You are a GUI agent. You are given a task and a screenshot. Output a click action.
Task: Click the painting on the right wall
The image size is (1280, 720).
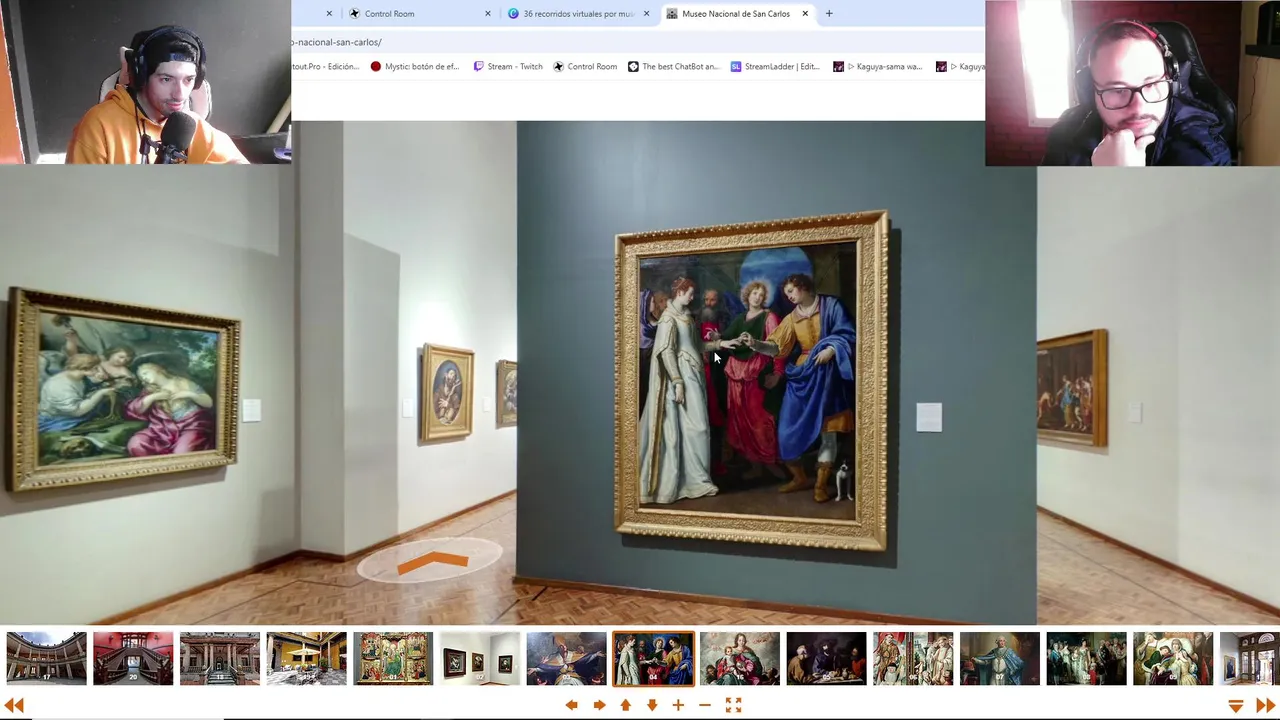point(1072,389)
